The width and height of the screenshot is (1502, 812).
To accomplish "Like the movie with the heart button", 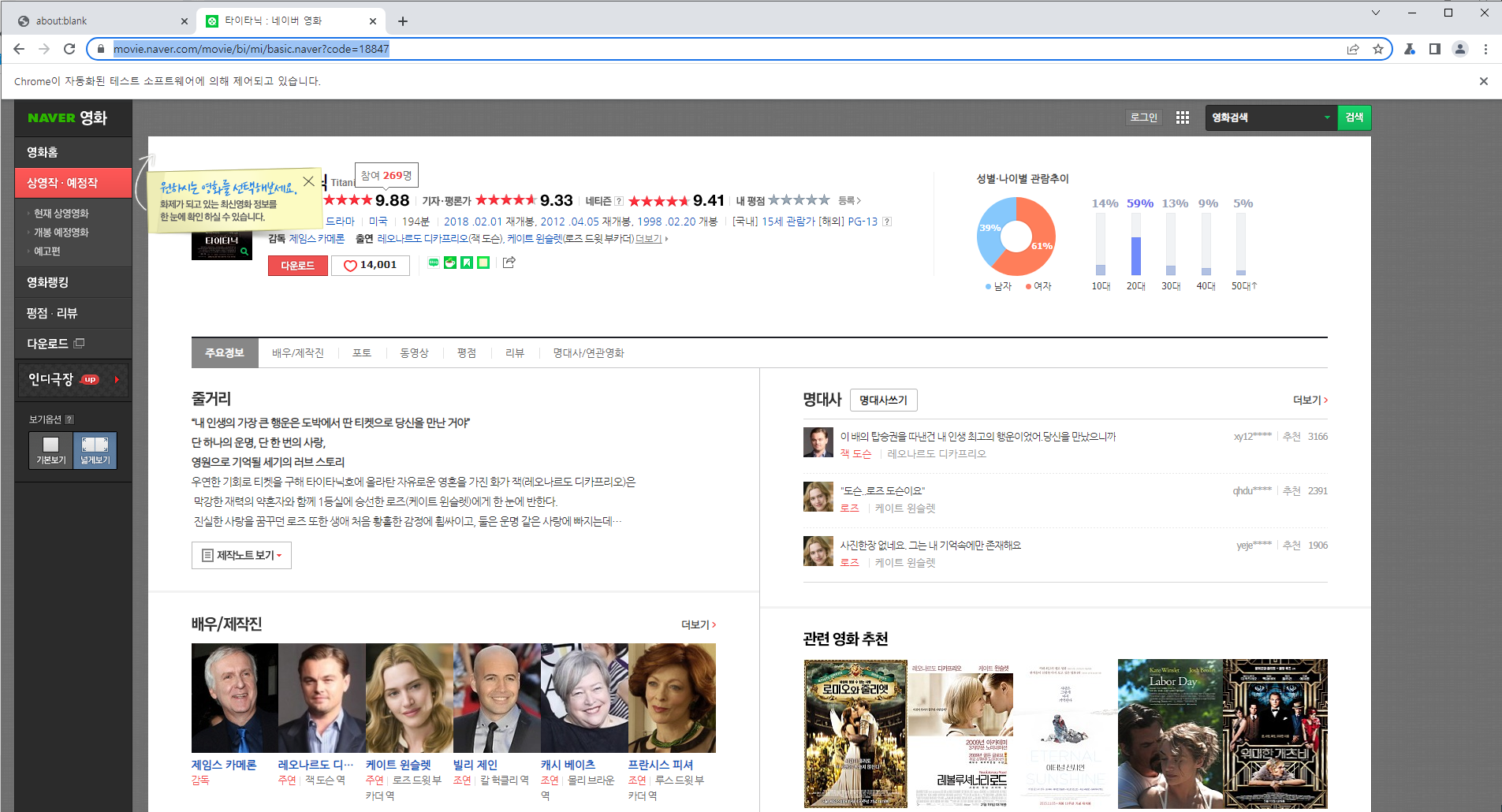I will point(371,266).
